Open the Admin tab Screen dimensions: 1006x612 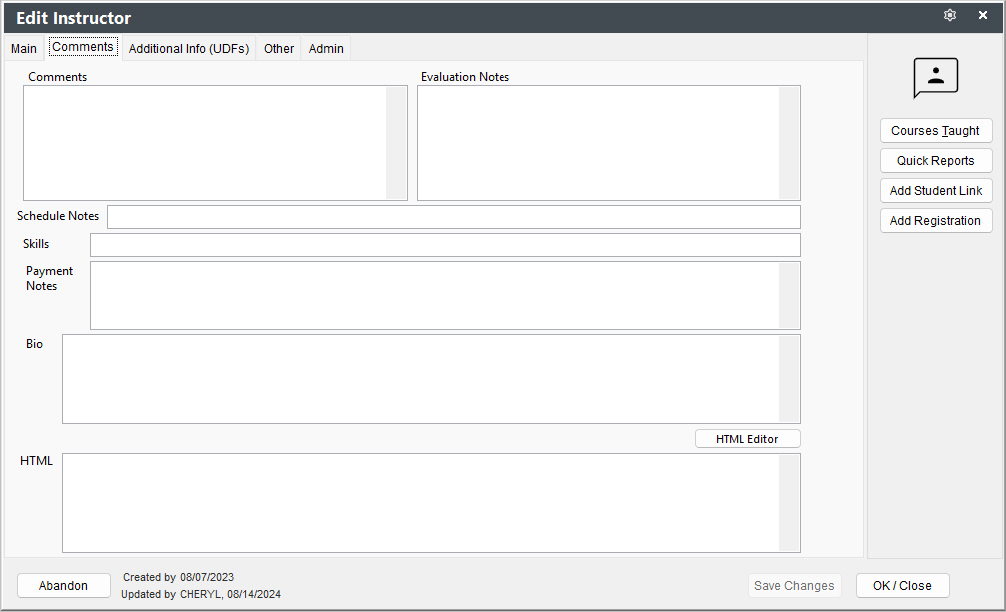(x=326, y=49)
